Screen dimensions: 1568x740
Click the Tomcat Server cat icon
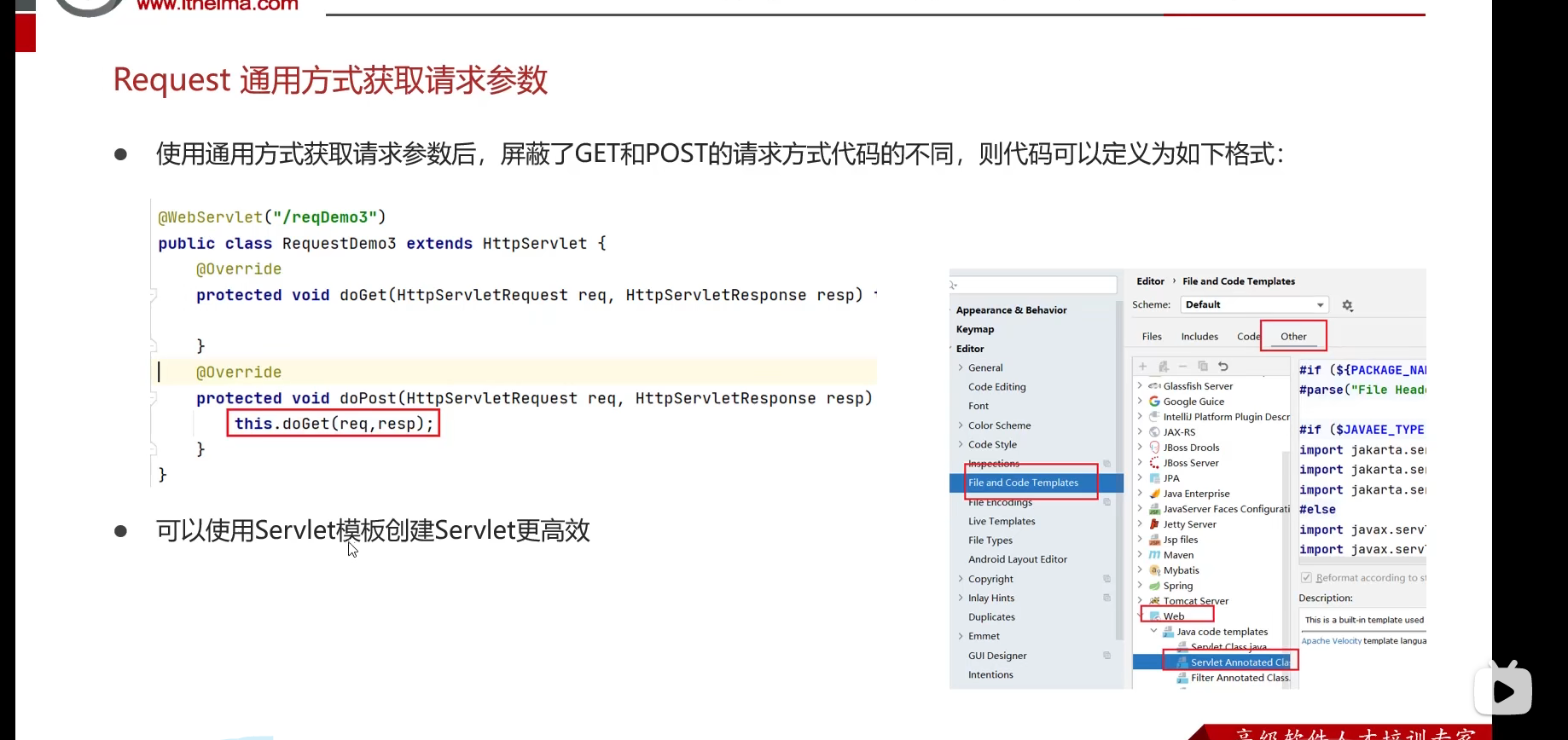pos(1154,601)
